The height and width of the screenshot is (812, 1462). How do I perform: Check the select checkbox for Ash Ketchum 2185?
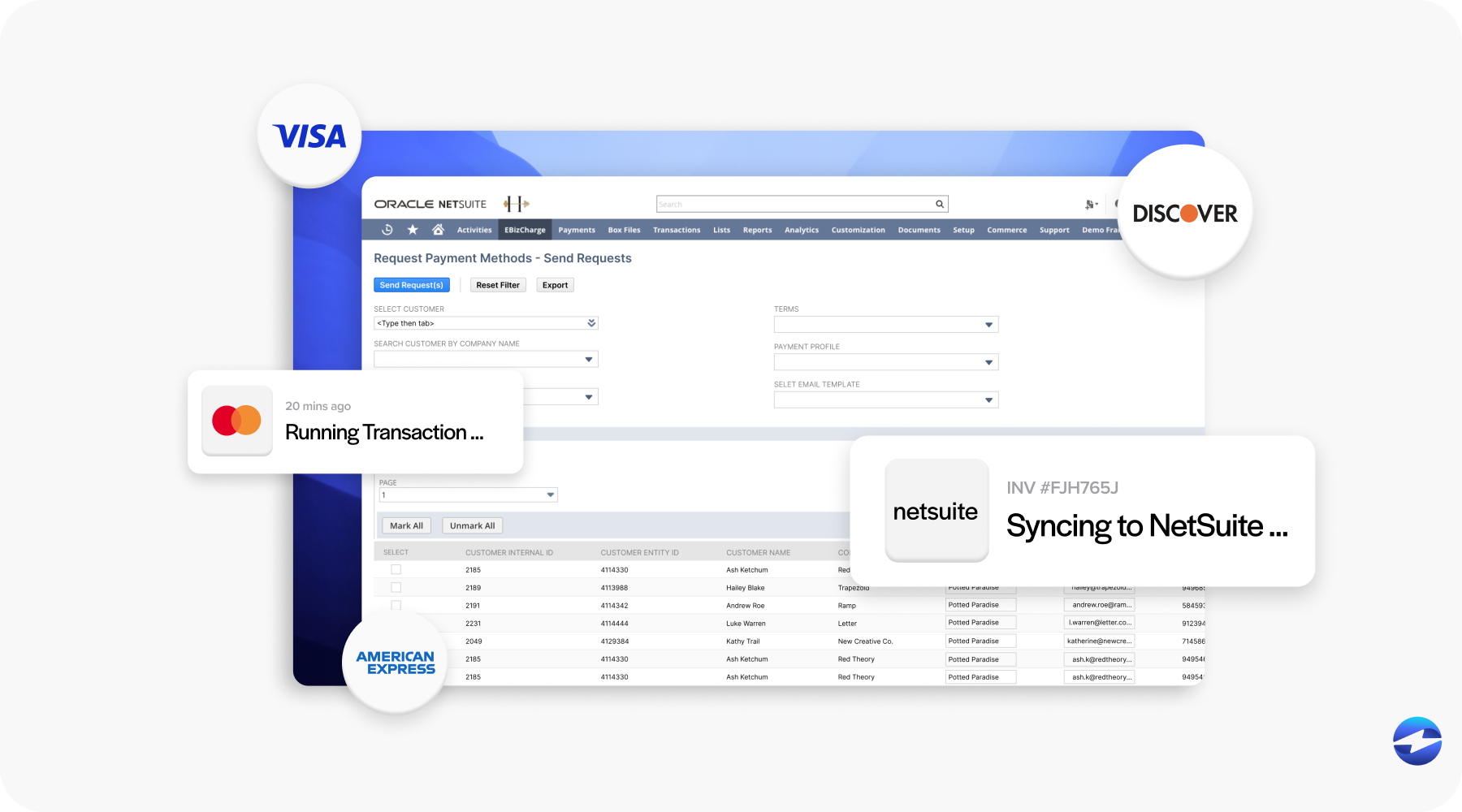[396, 569]
